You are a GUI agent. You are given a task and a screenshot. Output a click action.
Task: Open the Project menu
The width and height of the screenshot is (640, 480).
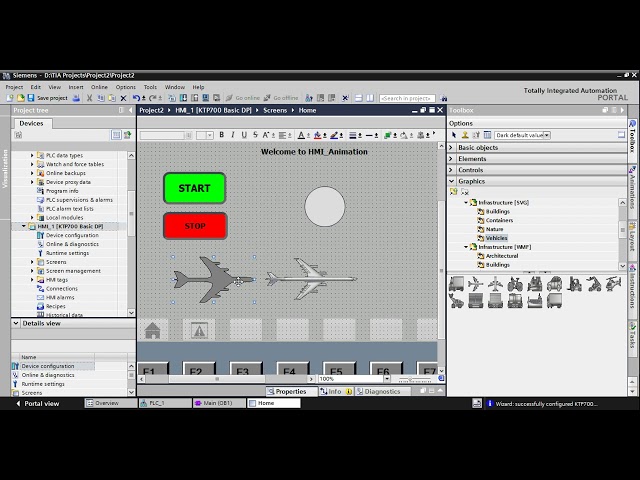coord(14,87)
